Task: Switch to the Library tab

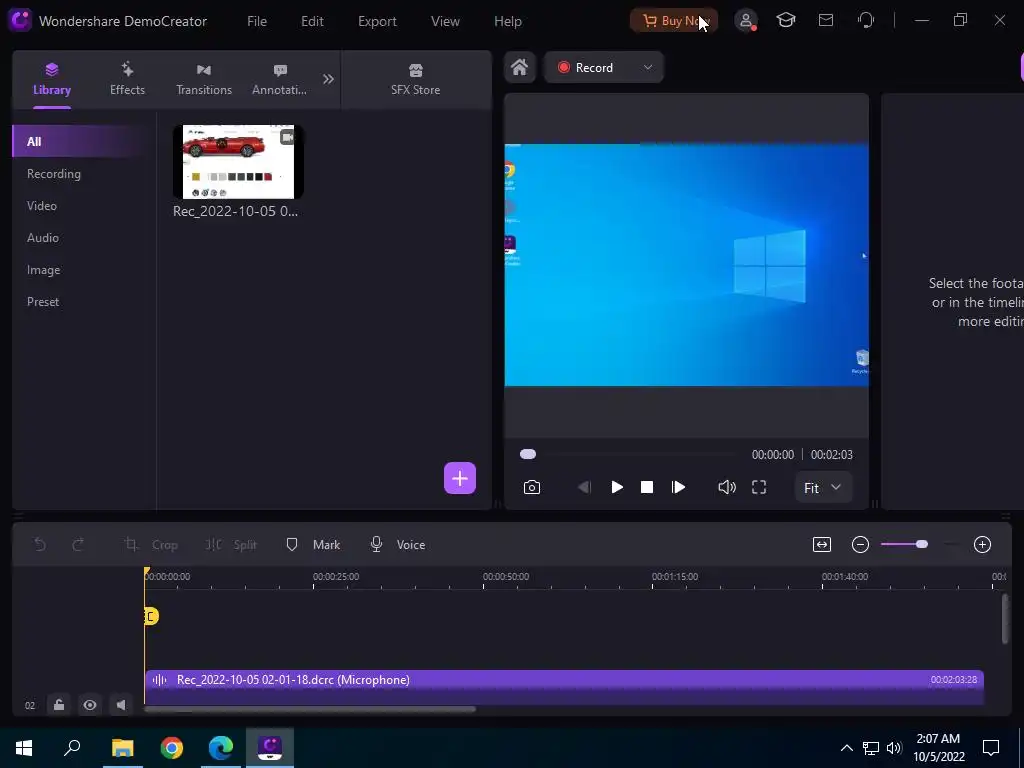Action: pos(52,79)
